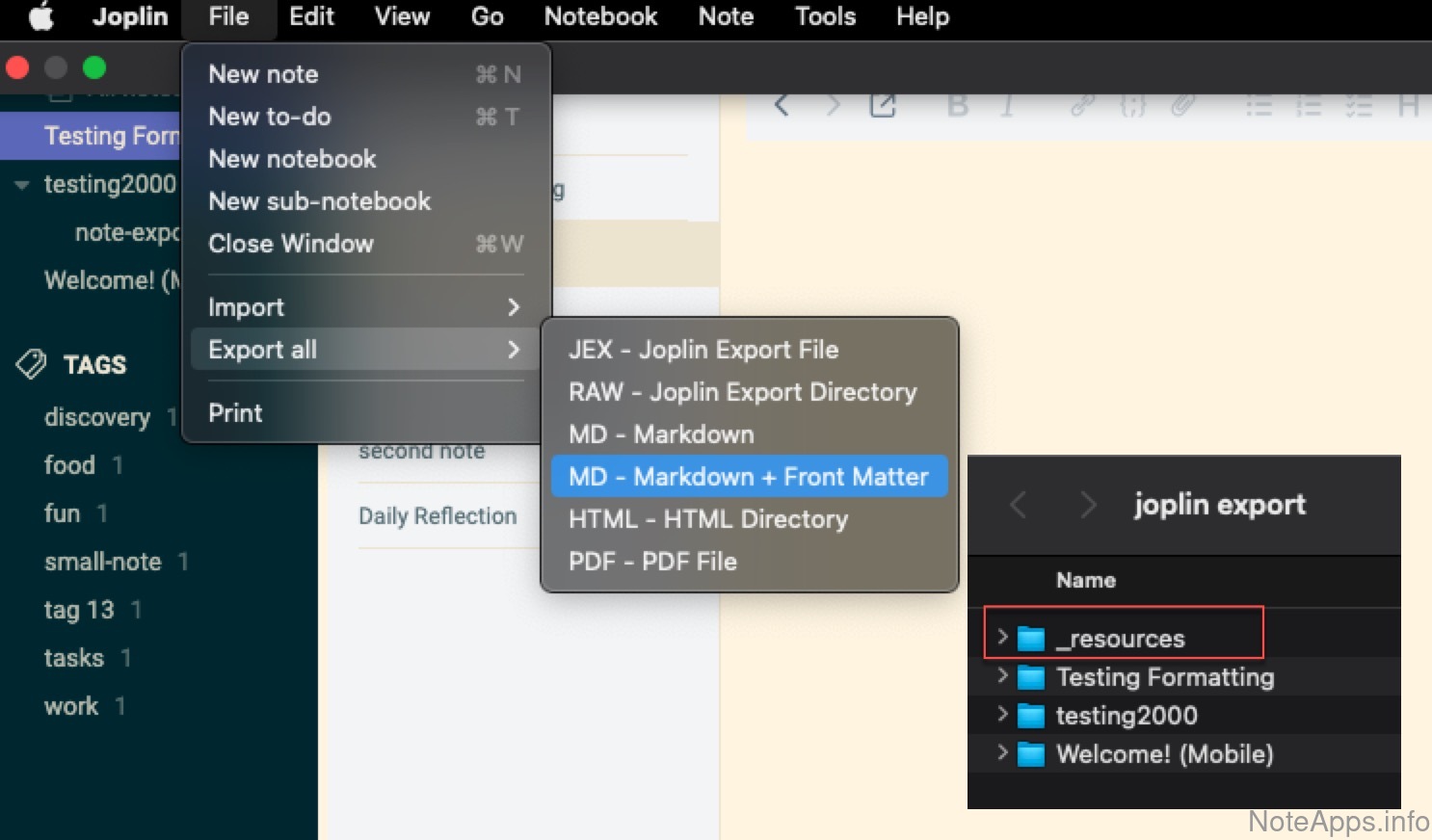Collapse the testing2000 notebook in sidebar

click(x=21, y=185)
